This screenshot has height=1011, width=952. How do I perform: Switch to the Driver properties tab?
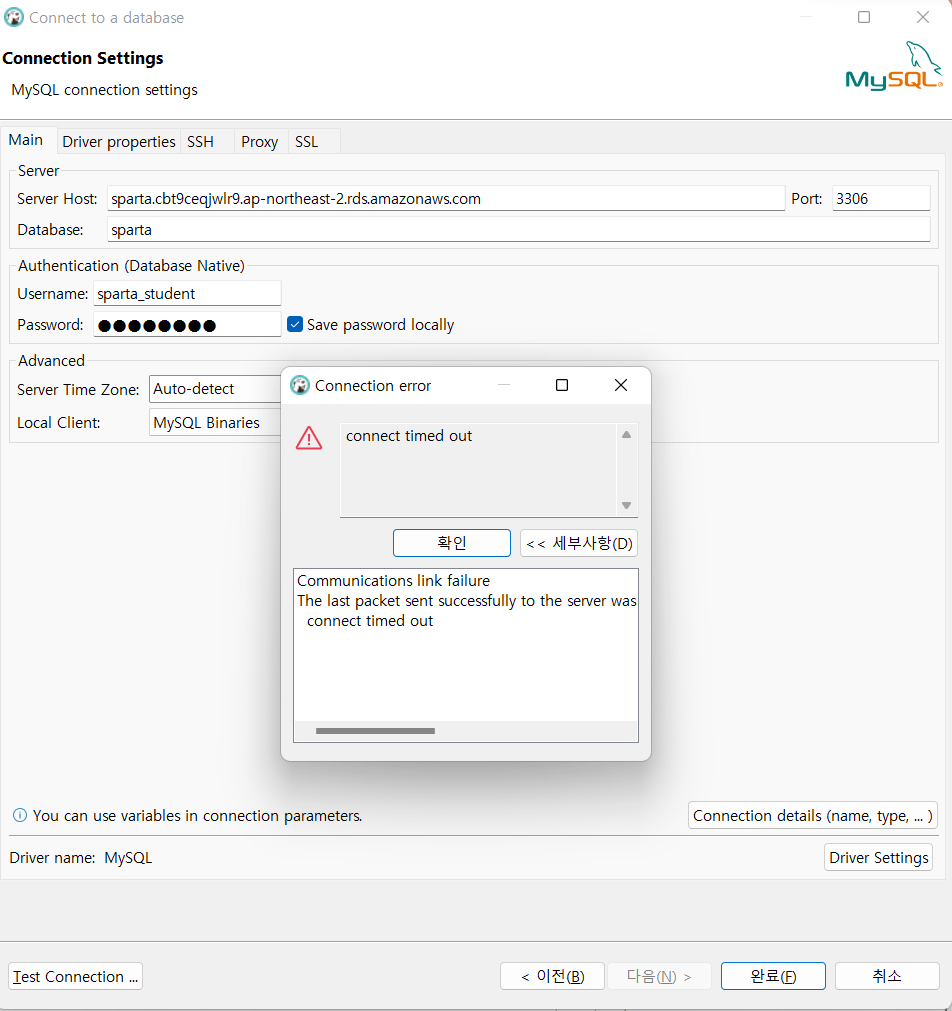point(119,142)
